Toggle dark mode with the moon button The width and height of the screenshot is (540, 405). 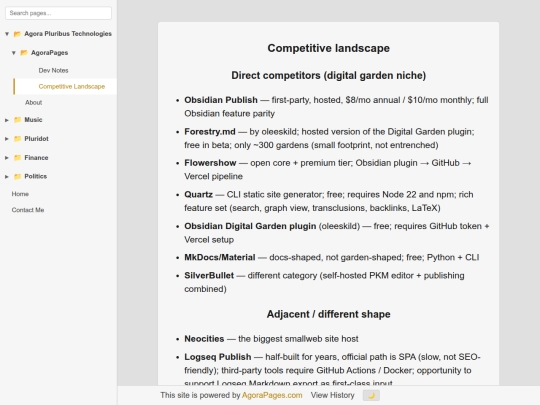point(371,395)
